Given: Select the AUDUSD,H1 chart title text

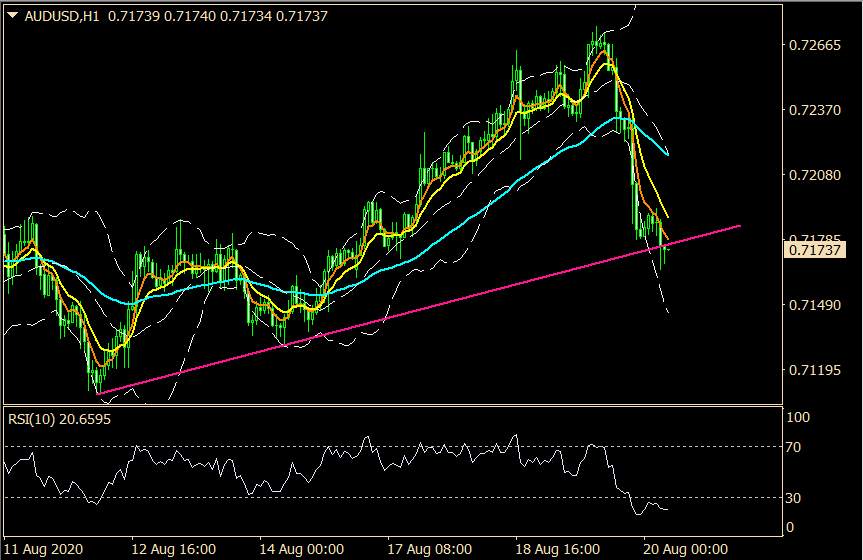Looking at the screenshot, I should (x=62, y=17).
